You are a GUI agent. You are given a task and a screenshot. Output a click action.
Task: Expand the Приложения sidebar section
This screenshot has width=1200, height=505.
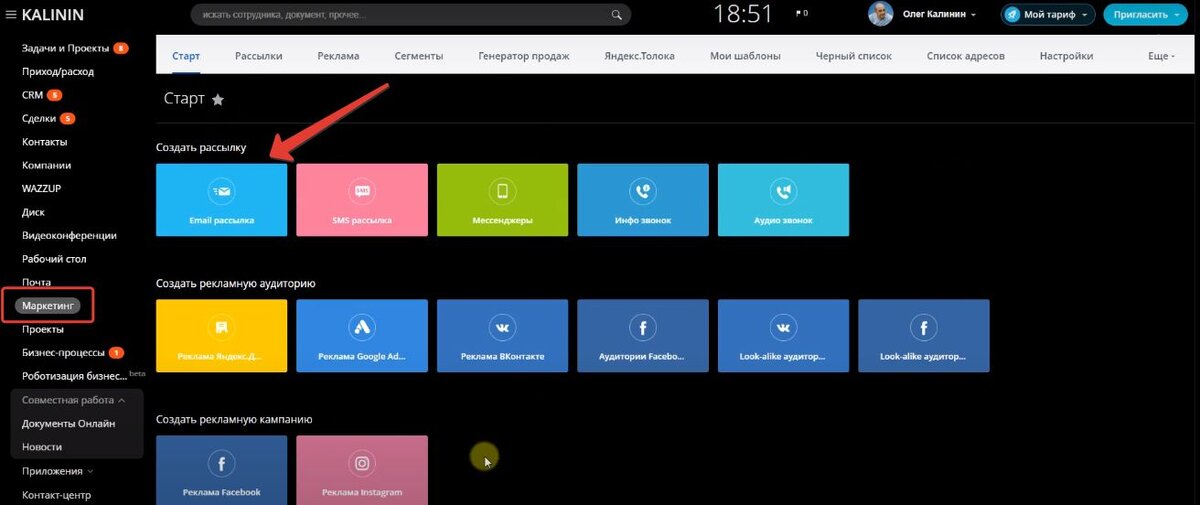click(58, 471)
